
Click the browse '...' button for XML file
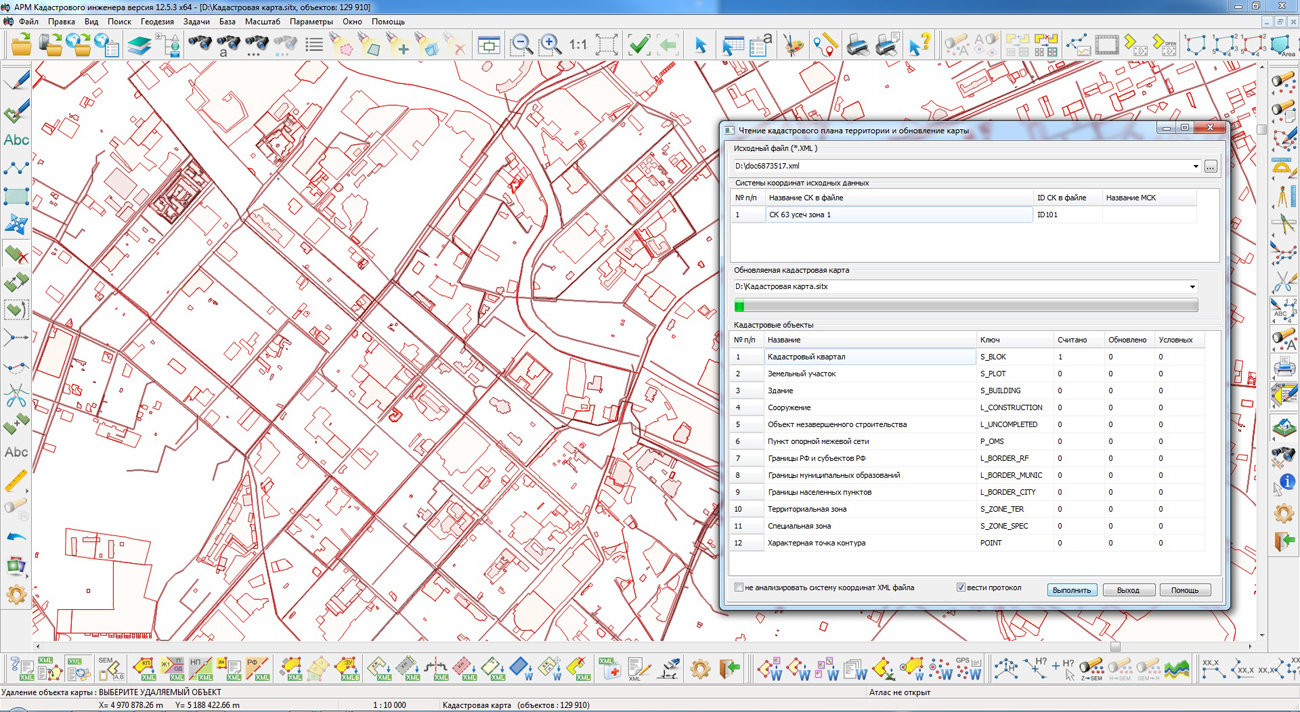[1210, 167]
